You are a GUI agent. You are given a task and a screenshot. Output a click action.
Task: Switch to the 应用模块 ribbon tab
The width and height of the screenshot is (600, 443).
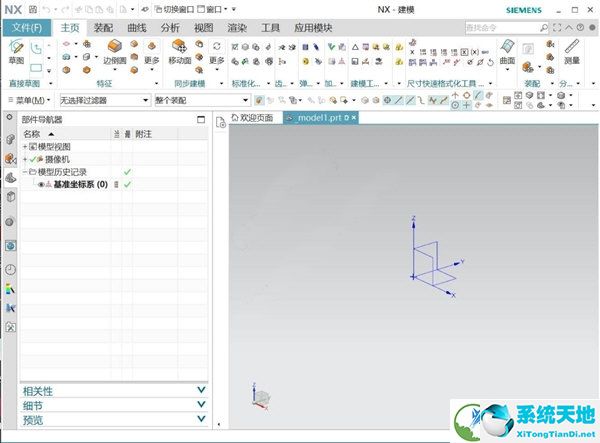tap(313, 28)
